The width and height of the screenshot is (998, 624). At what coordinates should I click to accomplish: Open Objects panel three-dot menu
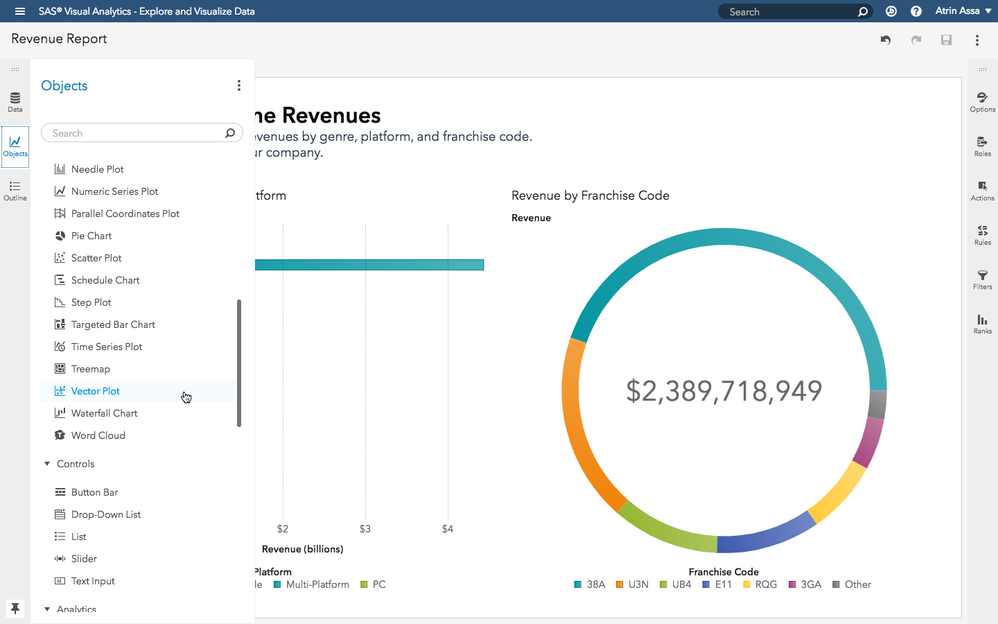coord(239,86)
